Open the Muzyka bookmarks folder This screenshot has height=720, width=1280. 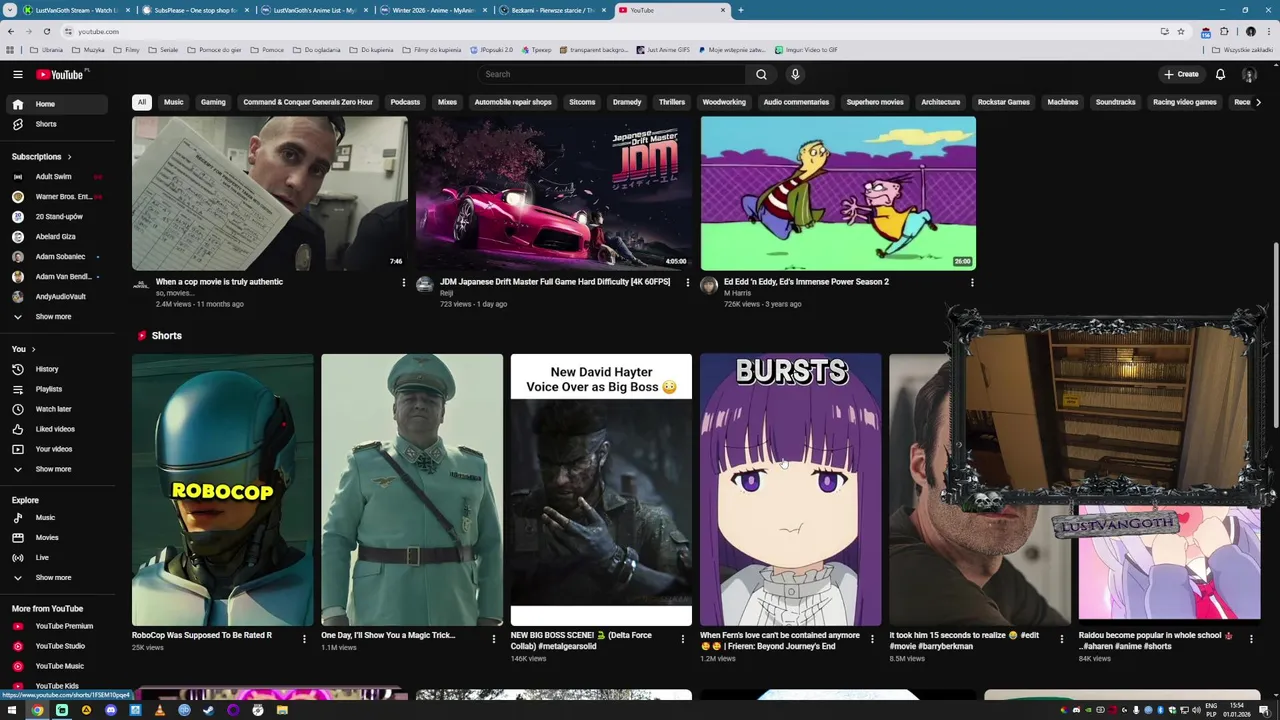click(x=88, y=50)
